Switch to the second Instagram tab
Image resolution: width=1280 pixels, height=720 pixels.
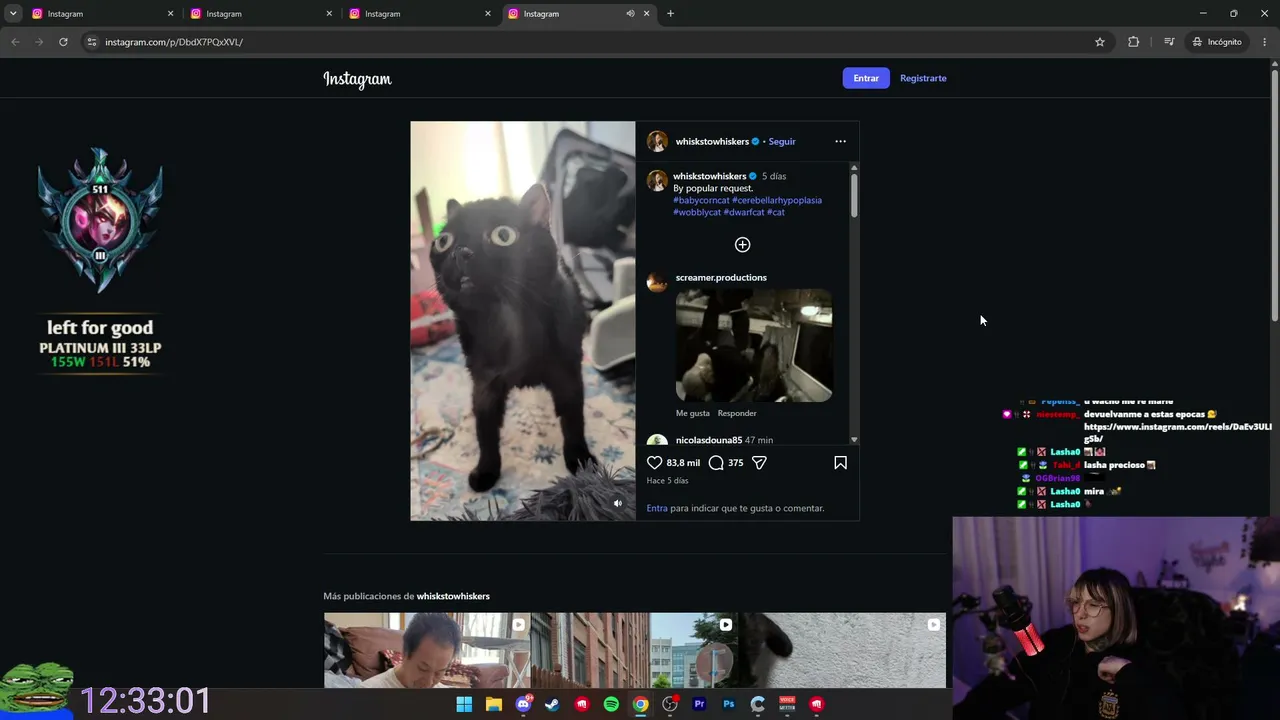pyautogui.click(x=260, y=14)
